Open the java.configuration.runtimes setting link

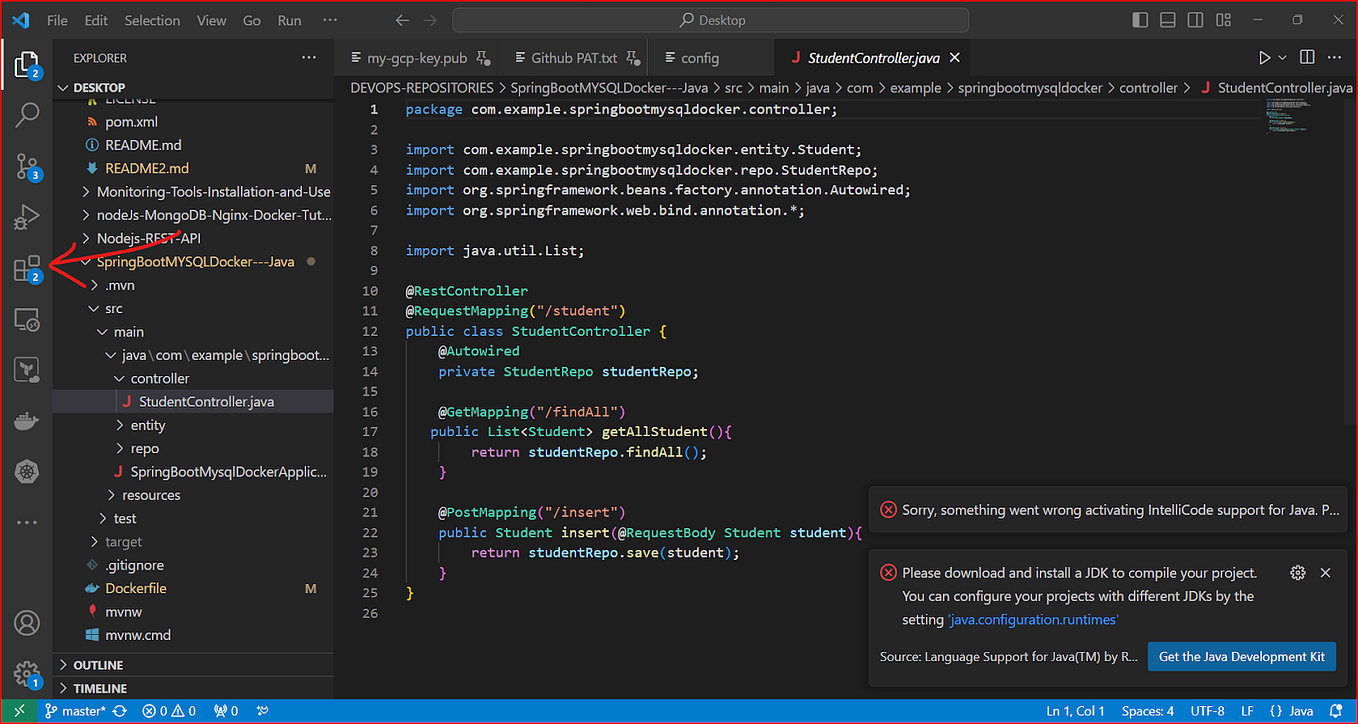point(1032,619)
